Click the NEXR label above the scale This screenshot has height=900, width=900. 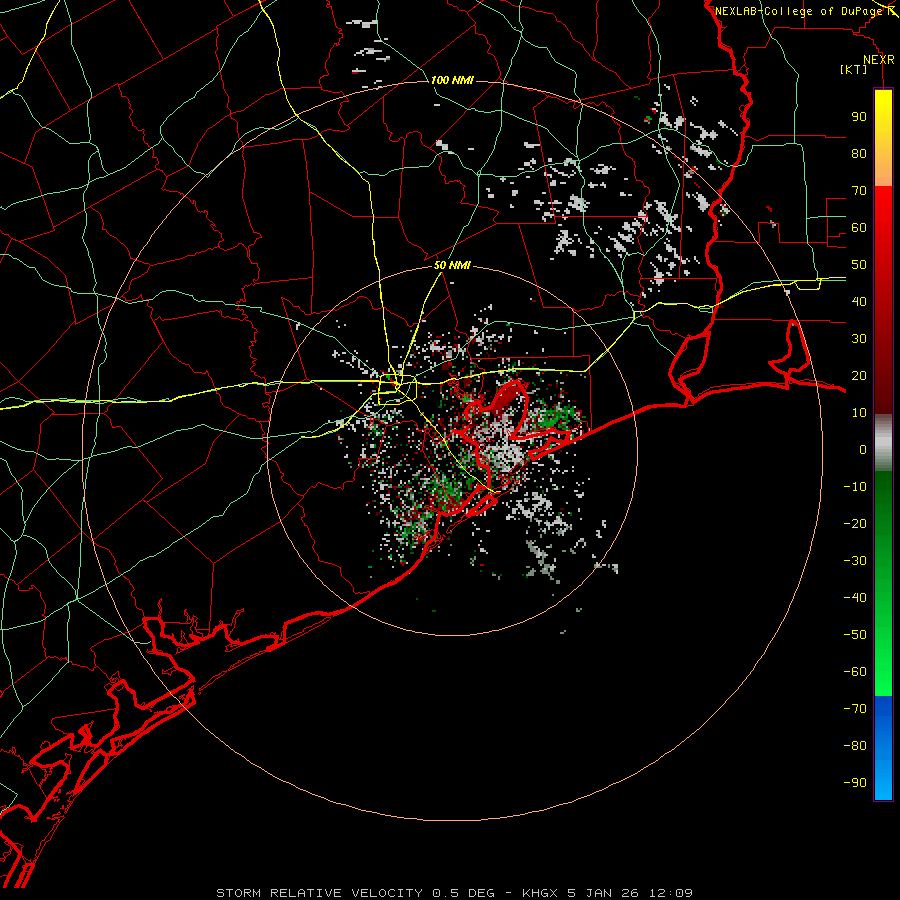pos(879,60)
